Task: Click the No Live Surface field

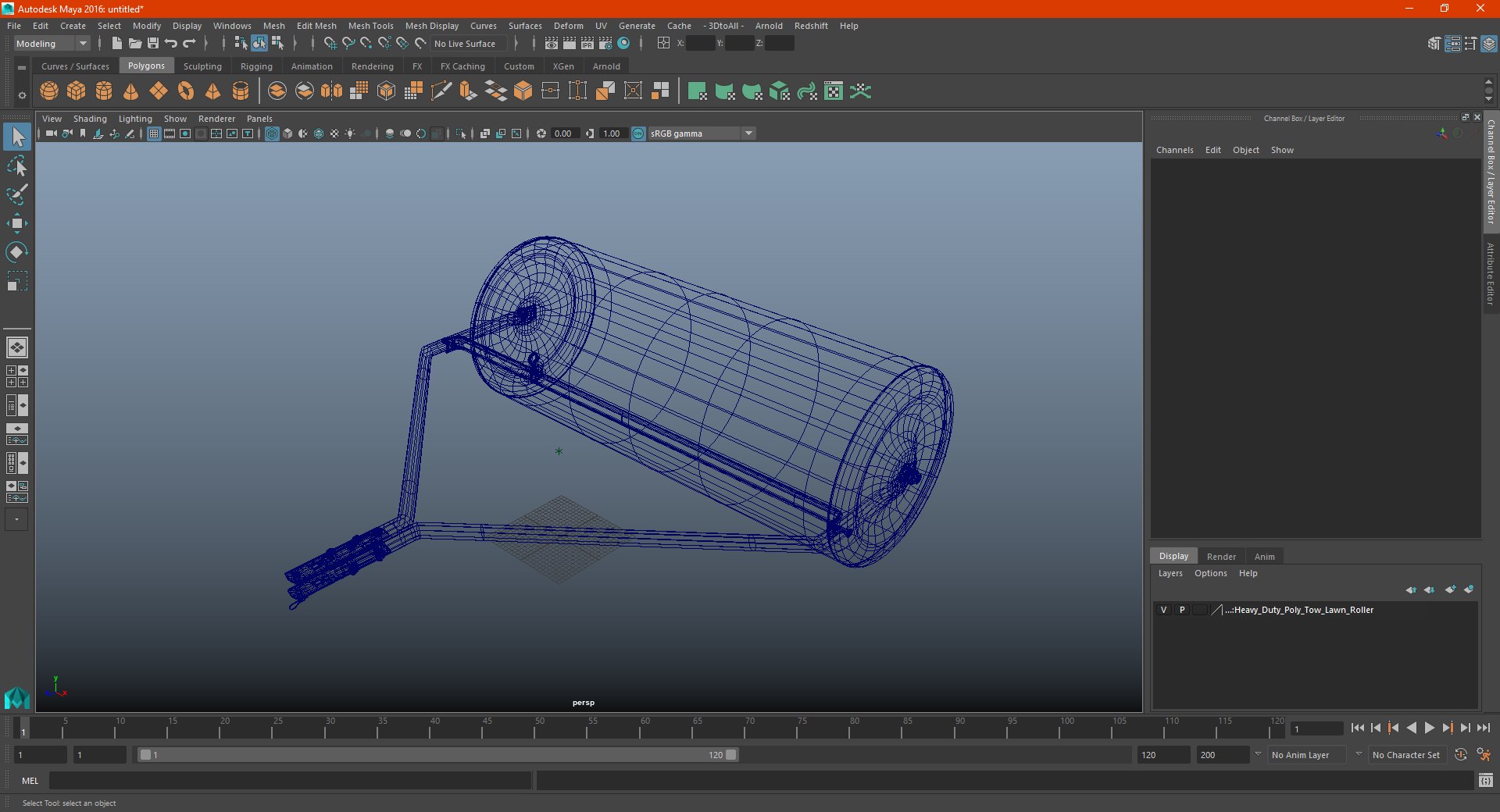Action: click(470, 44)
